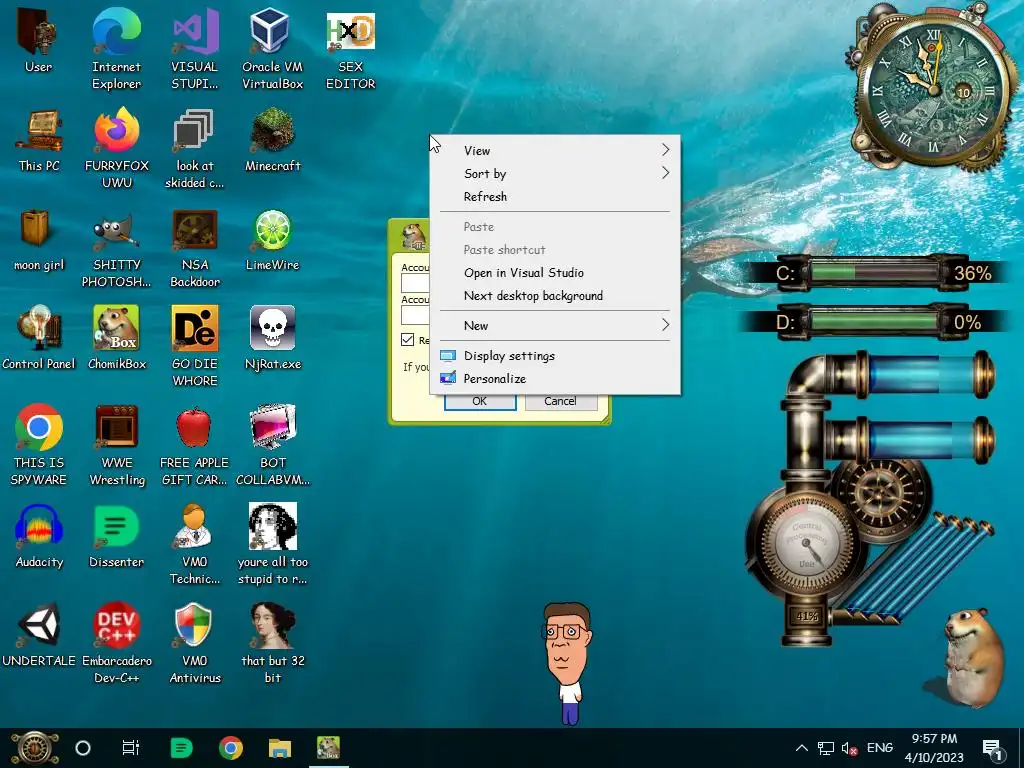Select the SEX EDITOR HxD icon
Image resolution: width=1024 pixels, height=768 pixels.
coord(350,48)
